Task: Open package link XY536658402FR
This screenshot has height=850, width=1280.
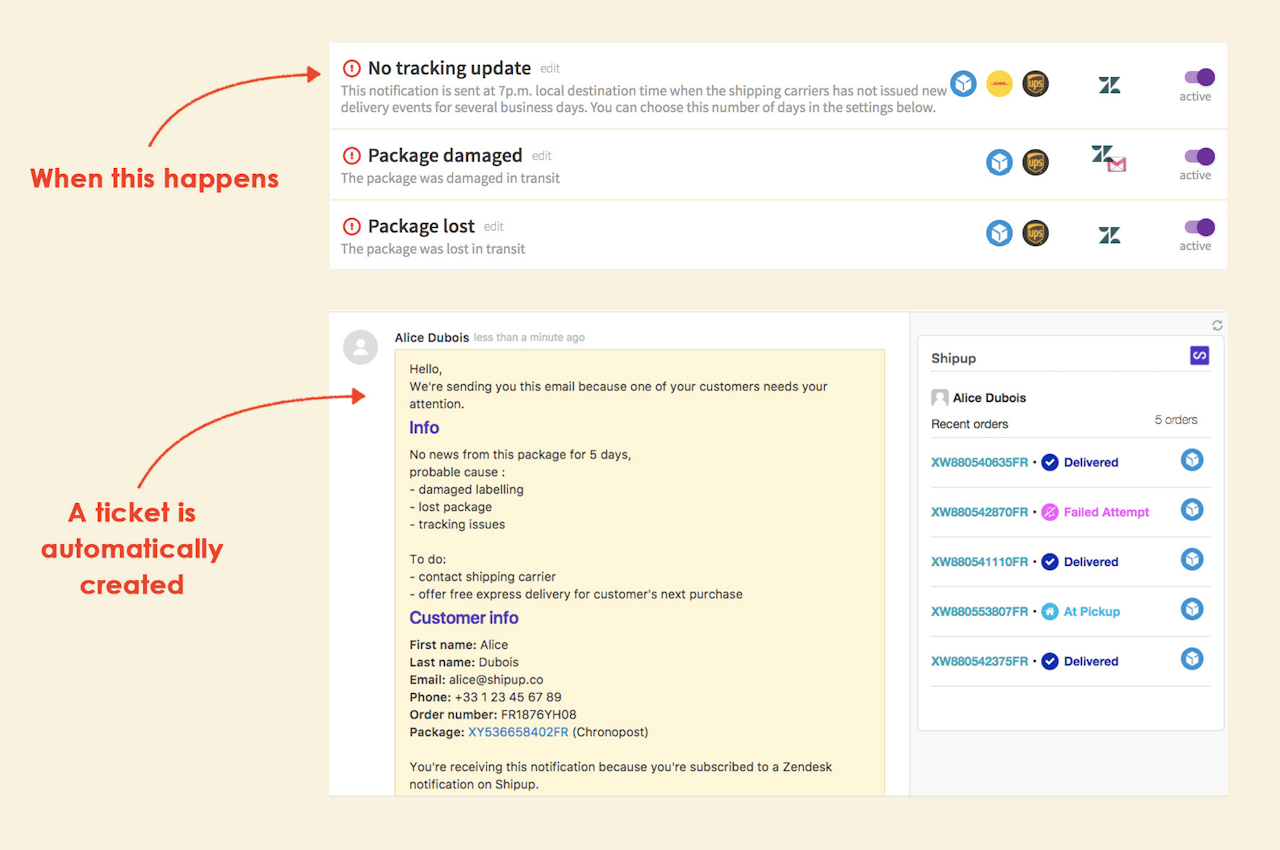Action: (x=518, y=732)
